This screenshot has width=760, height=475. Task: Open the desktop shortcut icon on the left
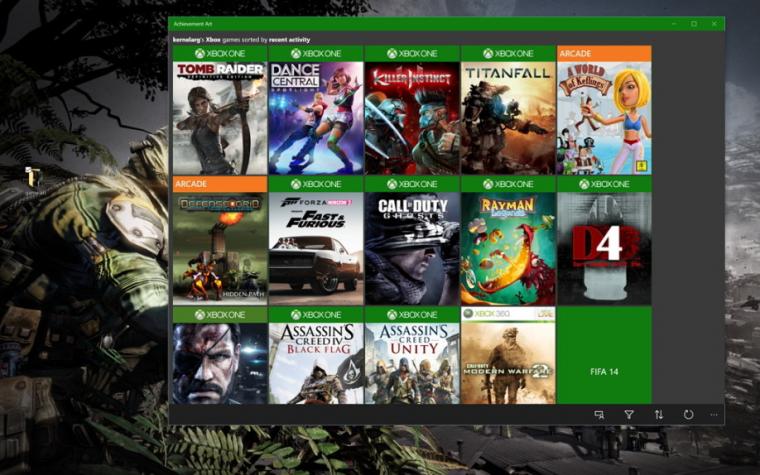[33, 178]
